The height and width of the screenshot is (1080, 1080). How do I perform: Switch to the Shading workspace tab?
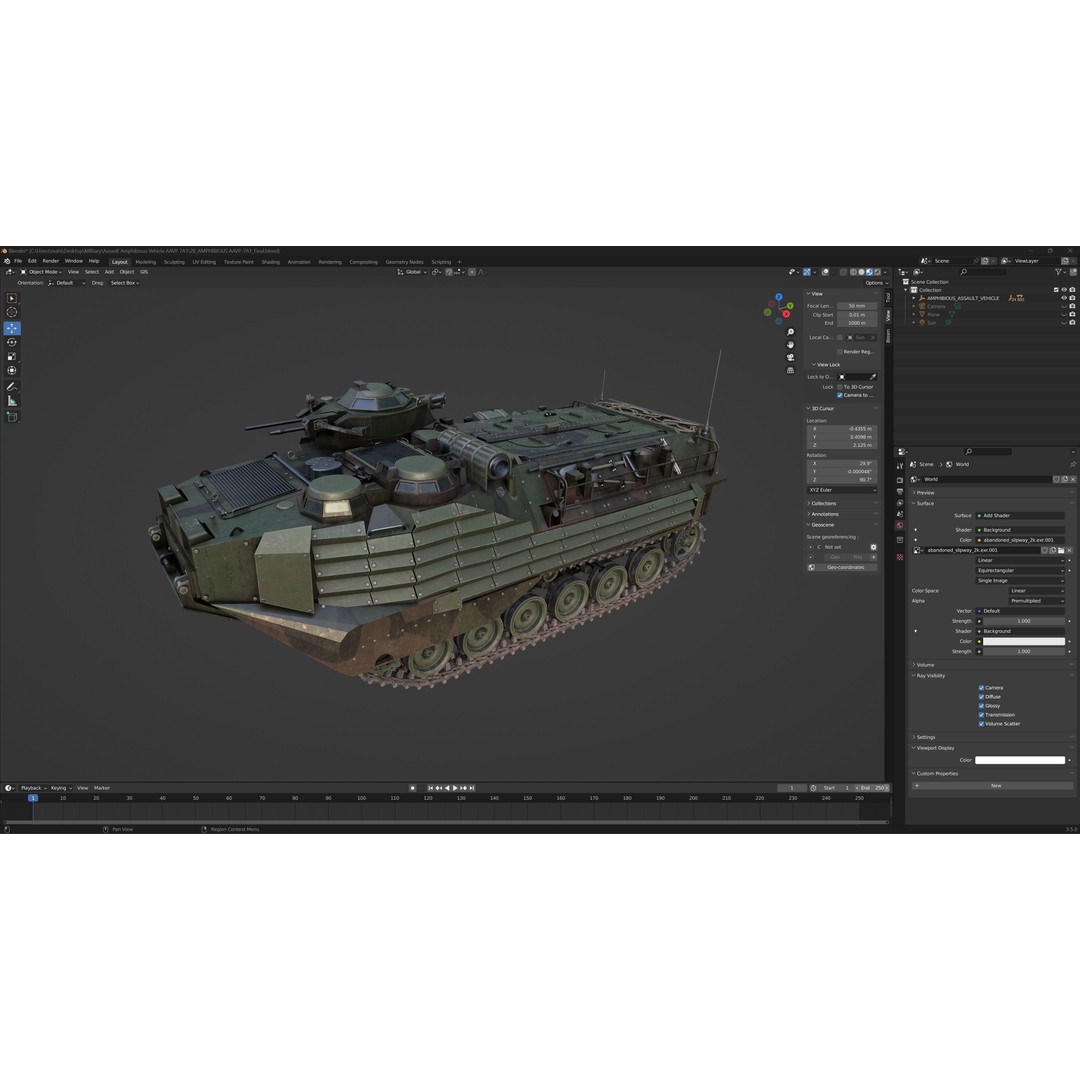pyautogui.click(x=271, y=262)
